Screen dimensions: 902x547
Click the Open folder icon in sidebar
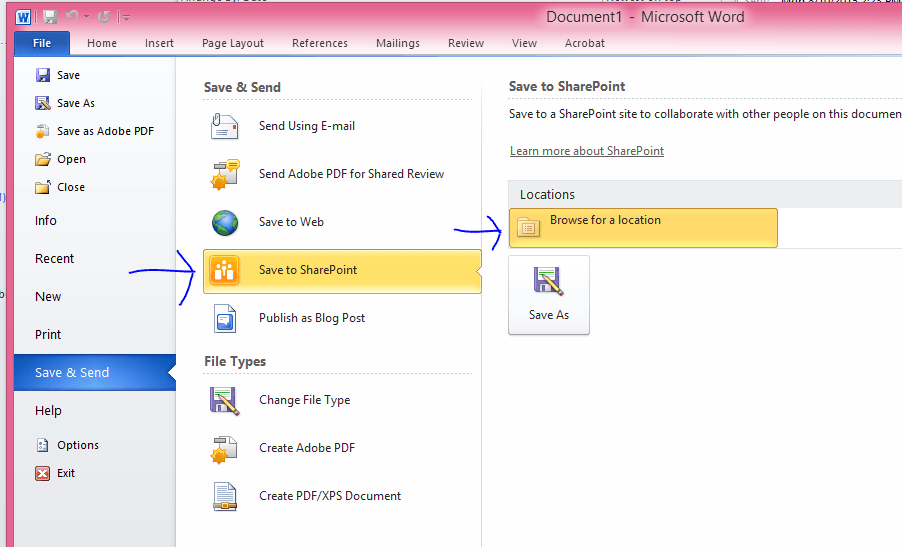pyautogui.click(x=43, y=159)
